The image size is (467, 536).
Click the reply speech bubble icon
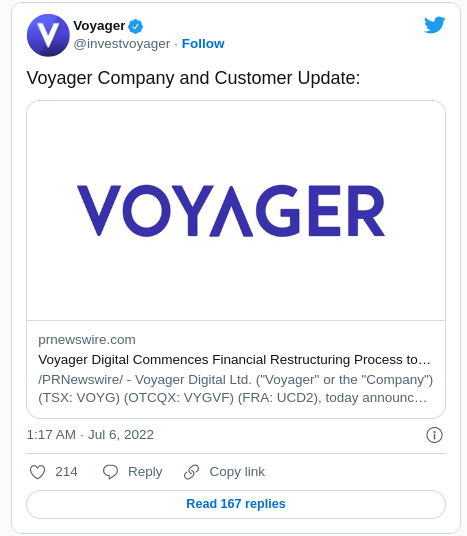click(x=110, y=472)
